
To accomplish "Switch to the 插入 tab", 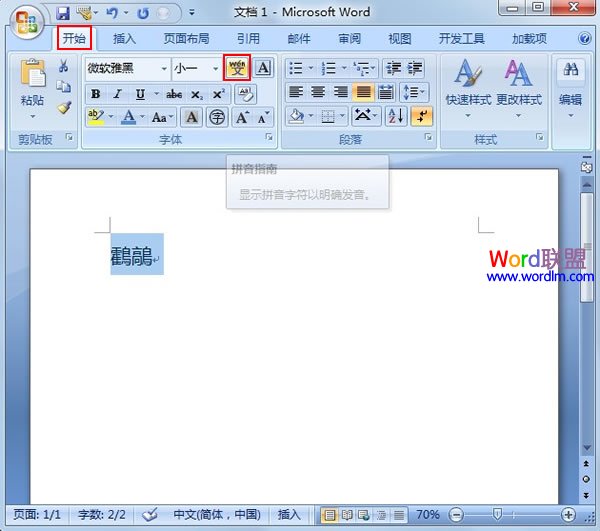I will [x=124, y=39].
